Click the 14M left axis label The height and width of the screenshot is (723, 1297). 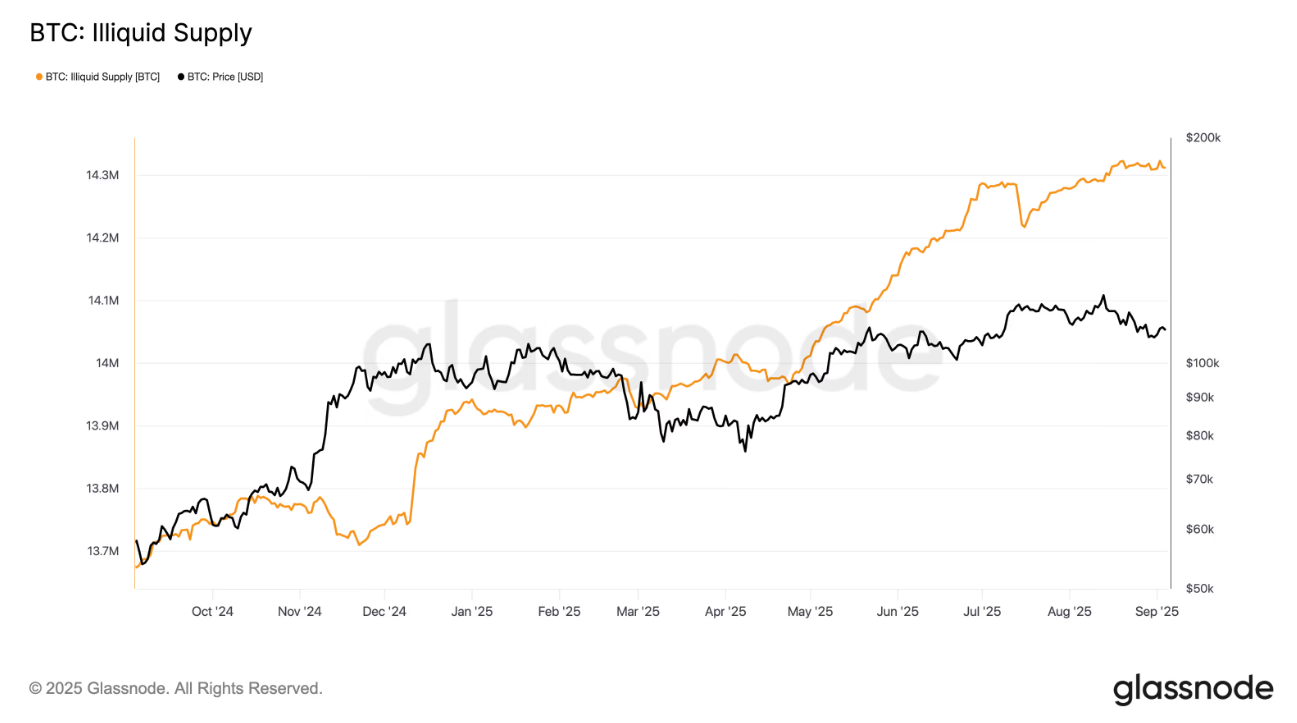point(108,363)
